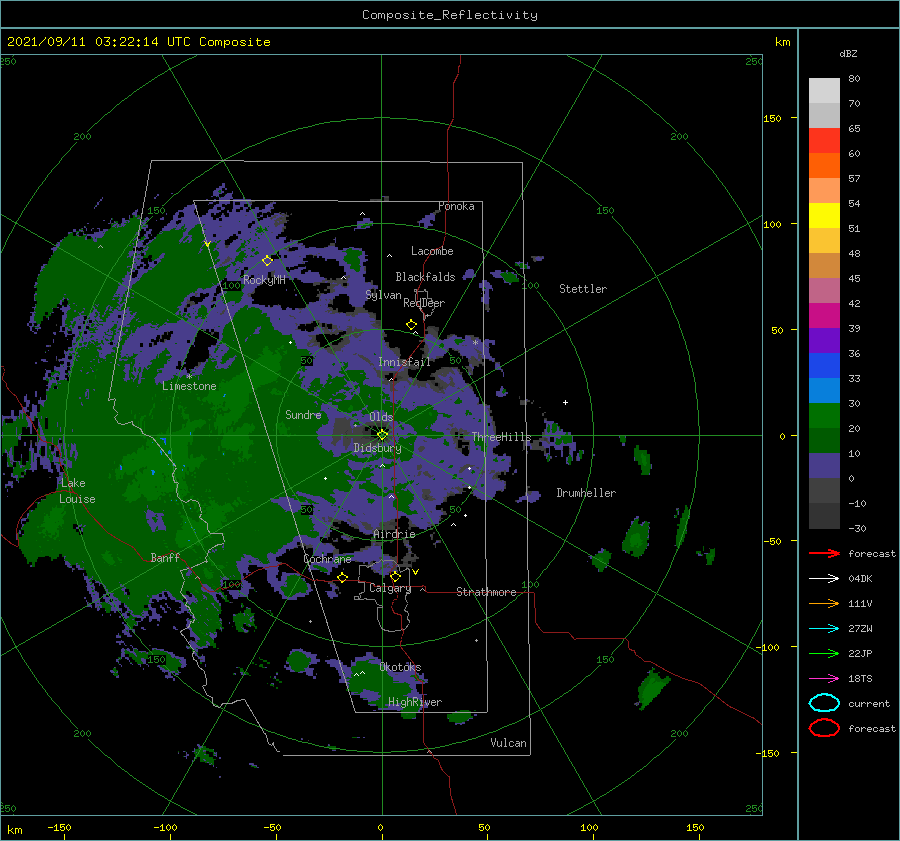Pick the cyan 27ZW arrow symbol
Image resolution: width=900 pixels, height=841 pixels.
[824, 629]
